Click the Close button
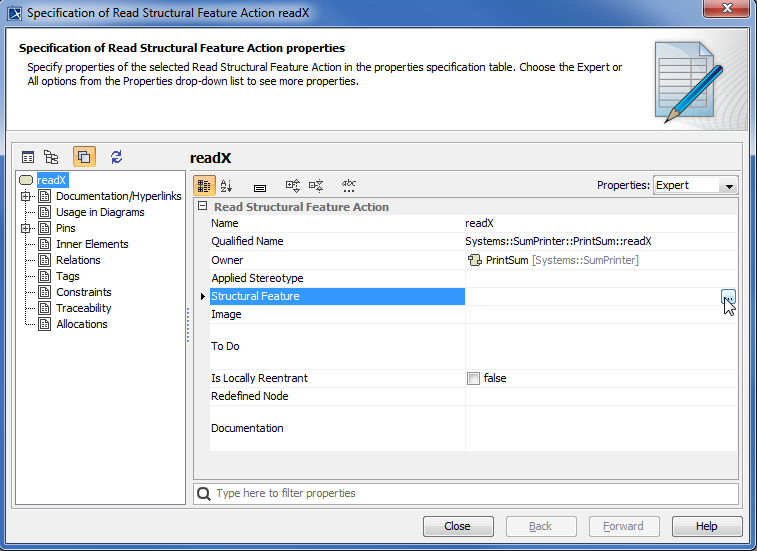Image resolution: width=757 pixels, height=551 pixels. point(458,526)
